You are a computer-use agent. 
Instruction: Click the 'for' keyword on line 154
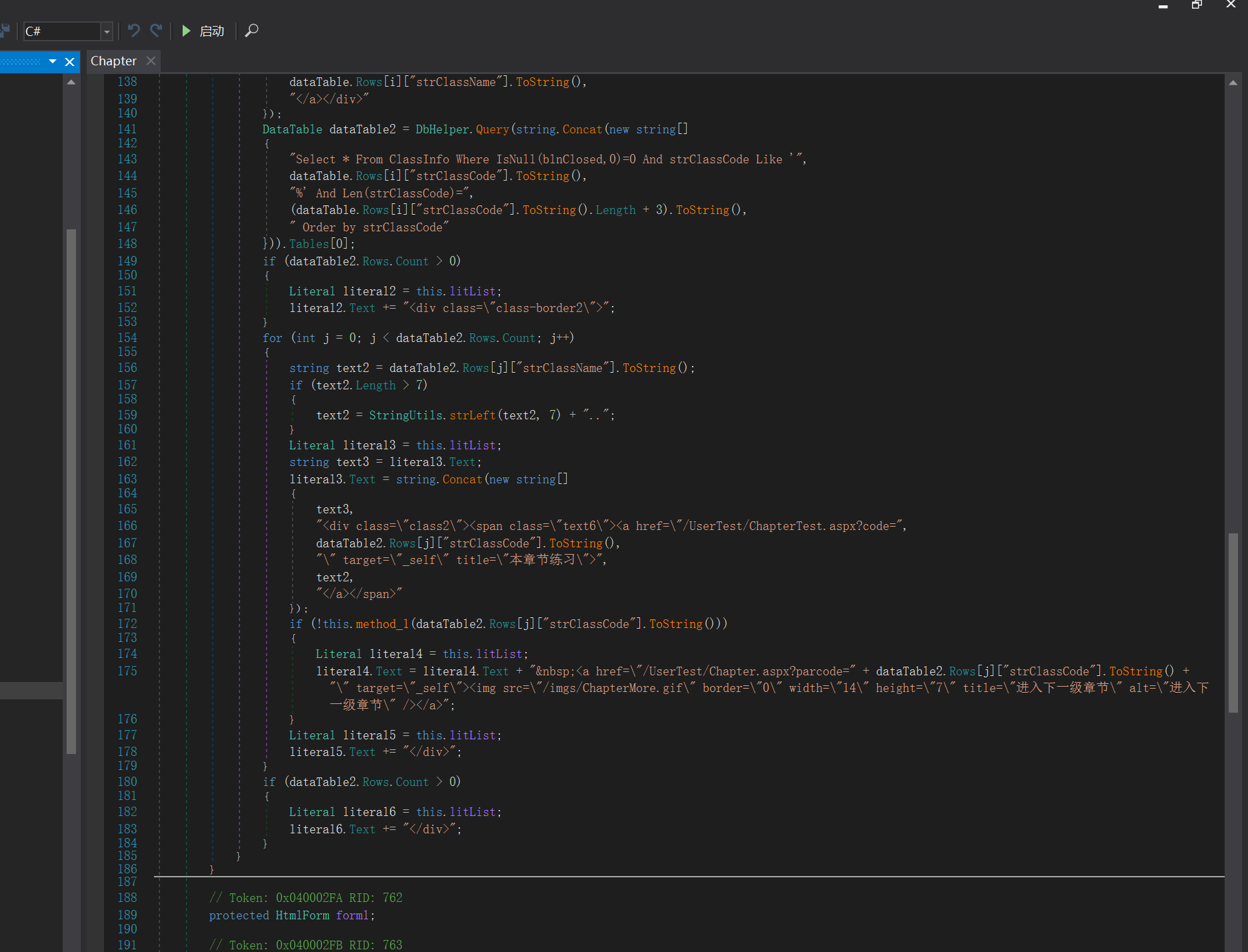coord(273,338)
